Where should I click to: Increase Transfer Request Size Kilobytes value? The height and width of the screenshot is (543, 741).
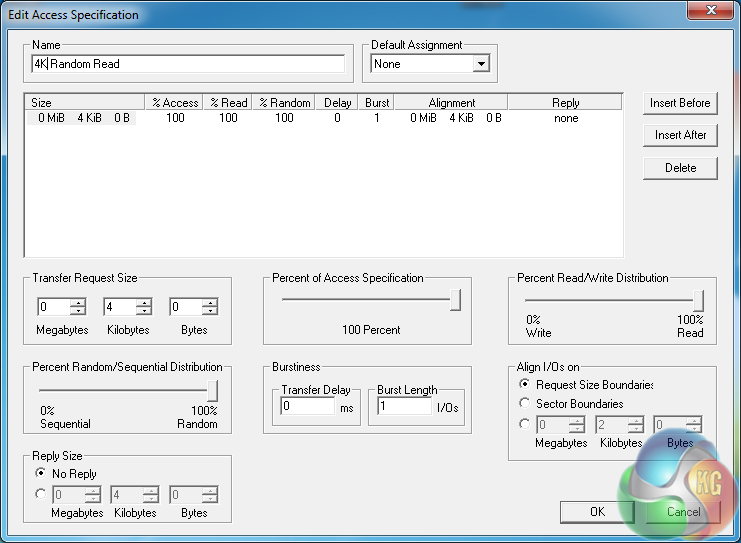143,303
